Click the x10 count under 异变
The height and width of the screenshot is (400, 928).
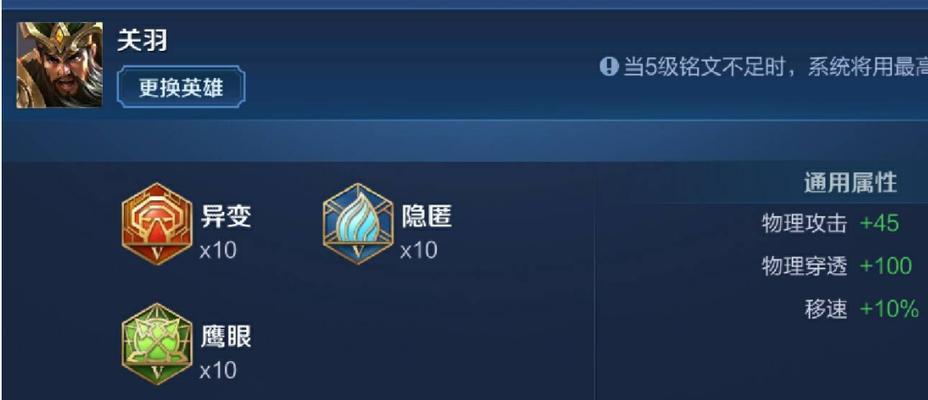[218, 251]
